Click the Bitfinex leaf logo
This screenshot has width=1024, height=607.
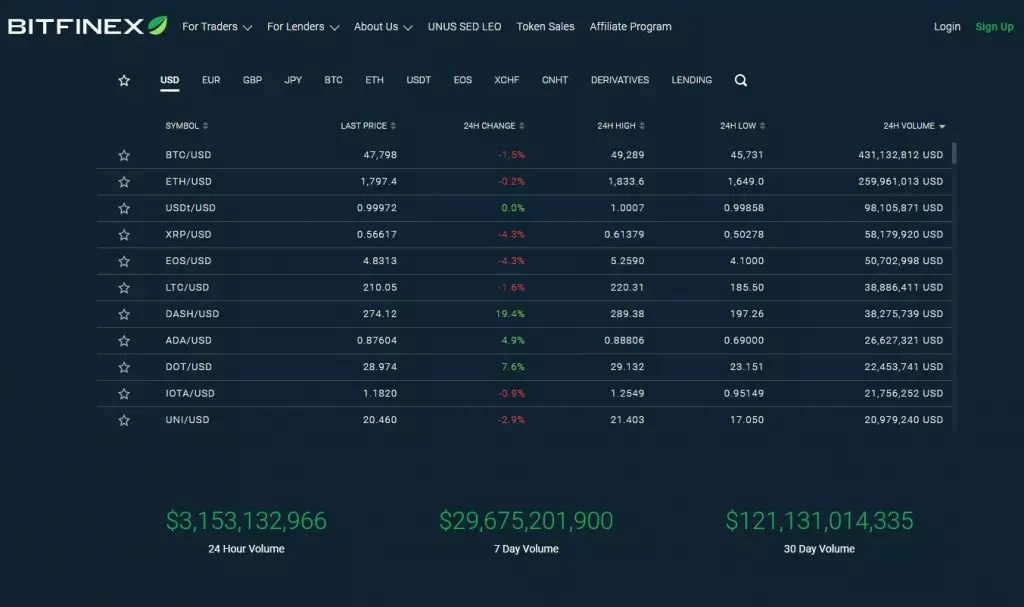click(x=157, y=25)
